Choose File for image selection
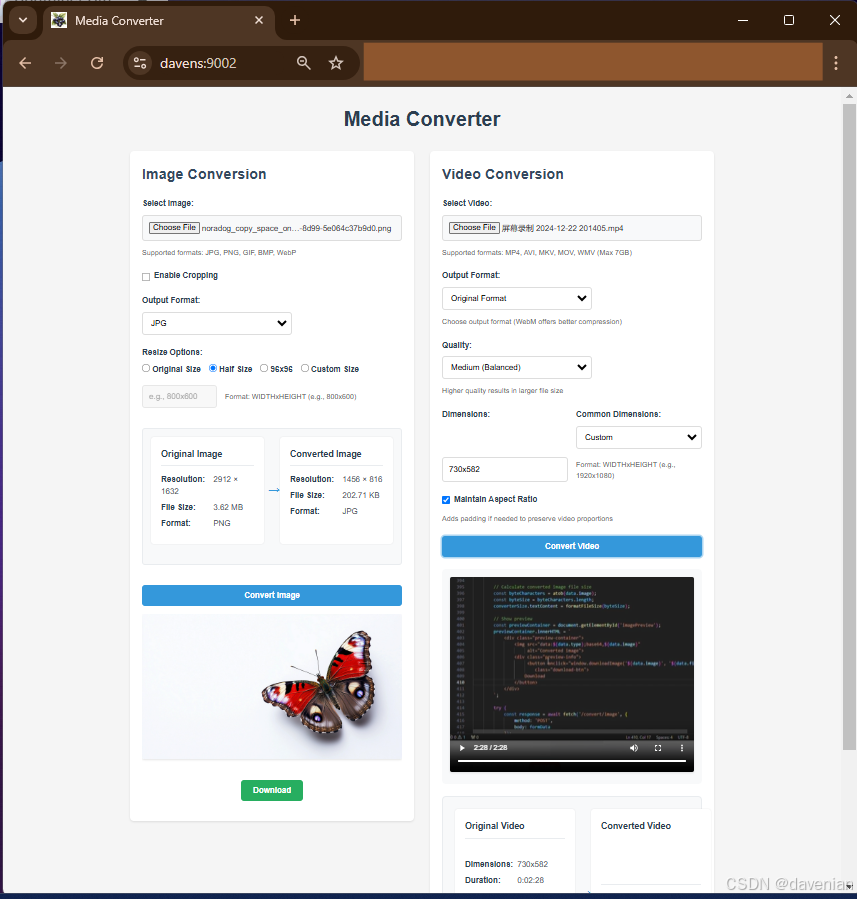The image size is (857, 899). click(x=174, y=228)
